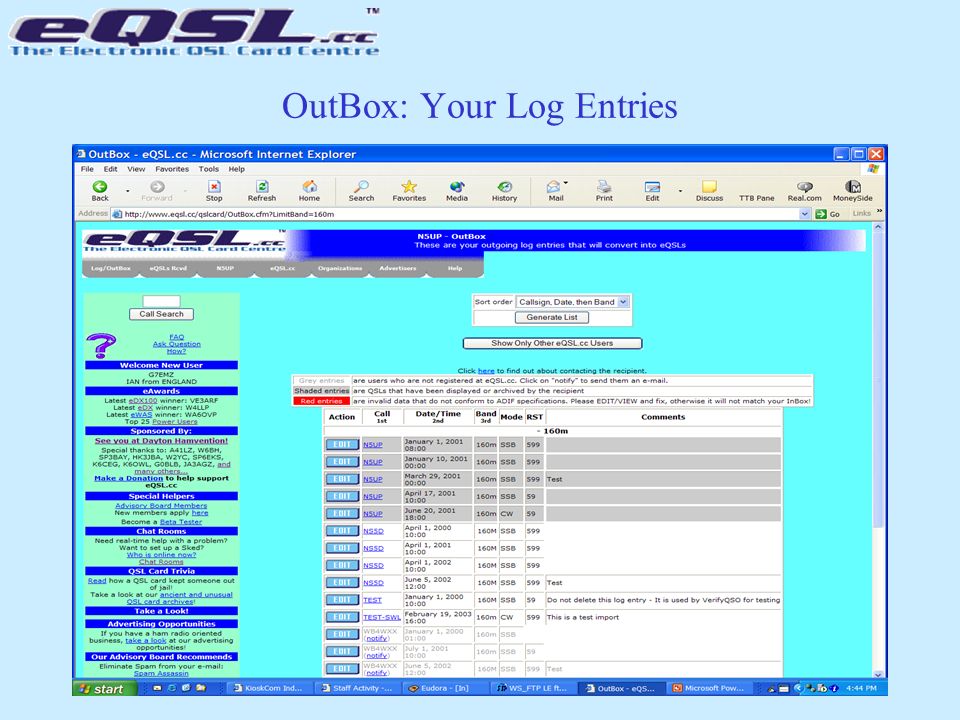Image resolution: width=960 pixels, height=720 pixels.
Task: Click the Generate List button
Action: 552,317
